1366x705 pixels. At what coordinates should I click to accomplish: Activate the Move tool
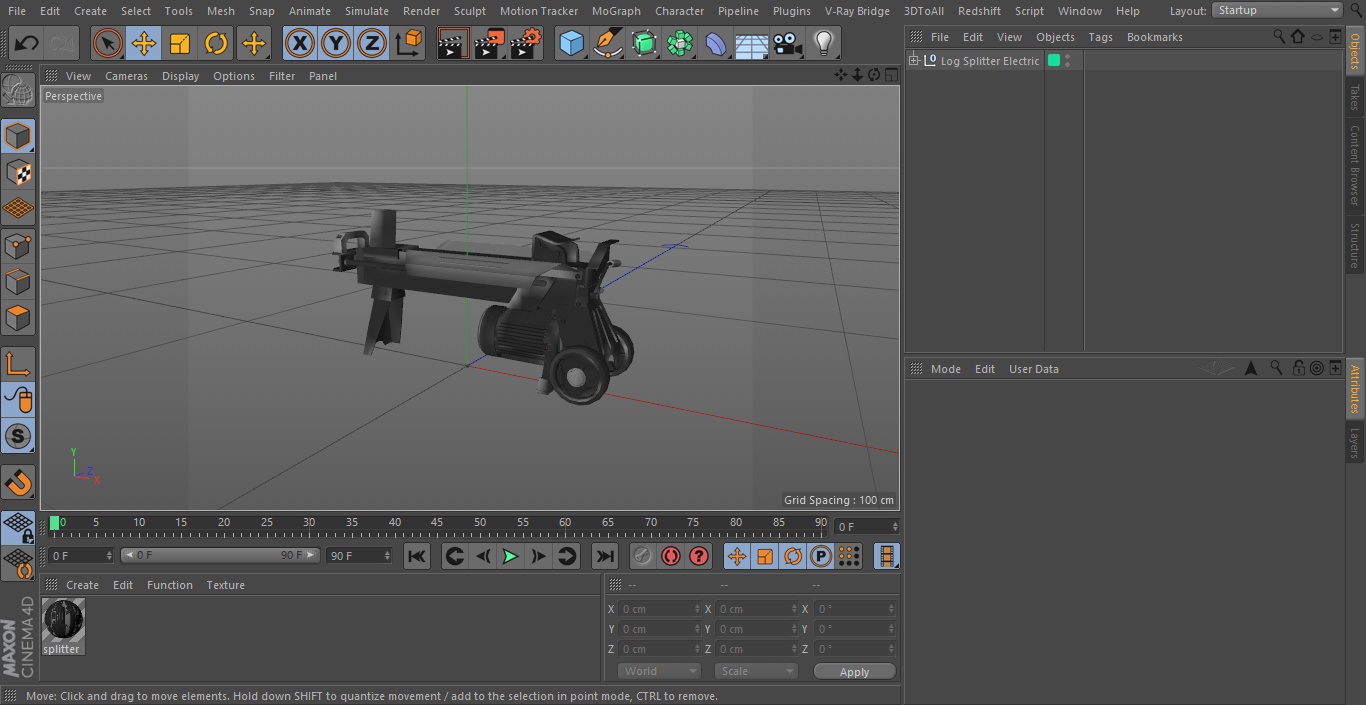point(144,43)
